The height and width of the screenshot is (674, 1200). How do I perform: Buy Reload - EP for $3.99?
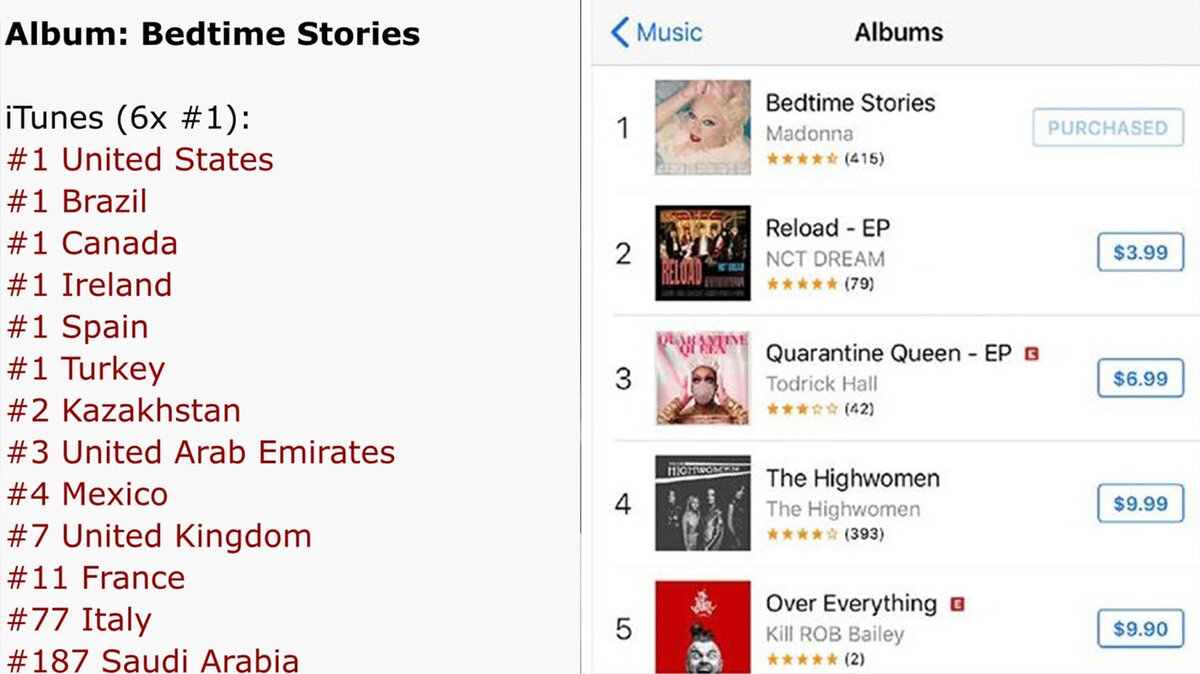[x=1140, y=253]
